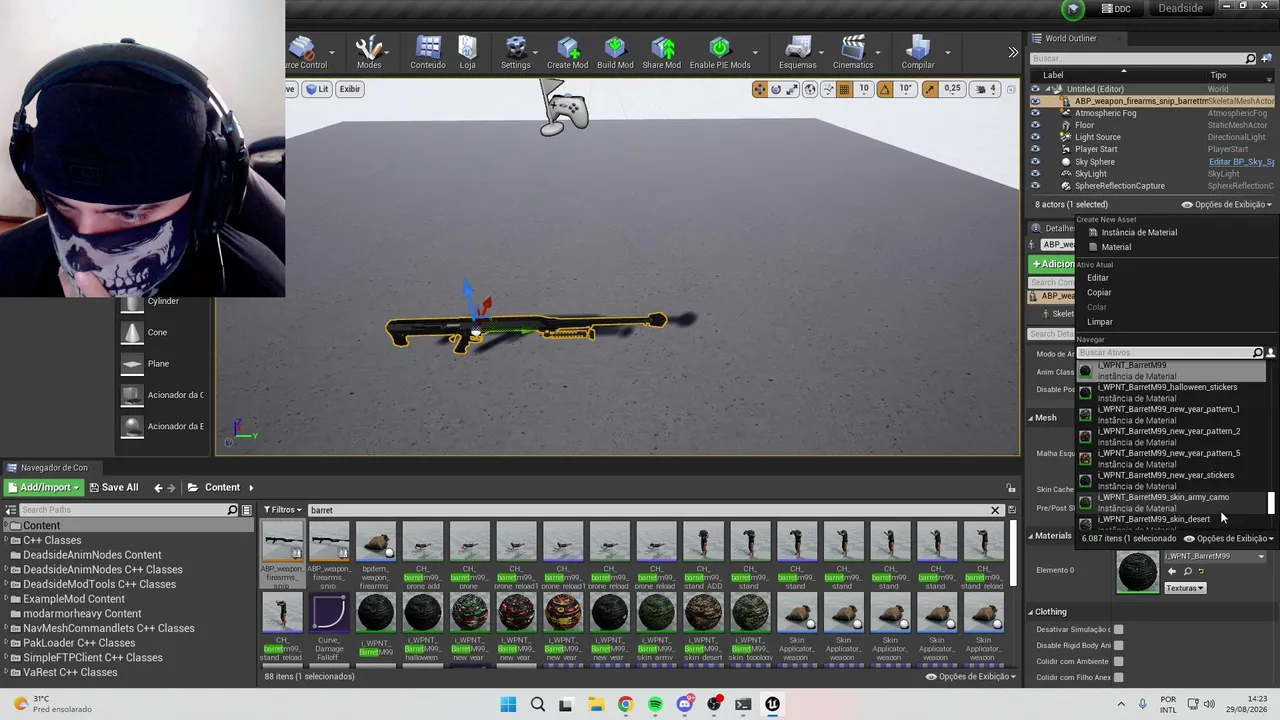Save the current content search as a collection
This screenshot has width=1280, height=720.
[1012, 510]
